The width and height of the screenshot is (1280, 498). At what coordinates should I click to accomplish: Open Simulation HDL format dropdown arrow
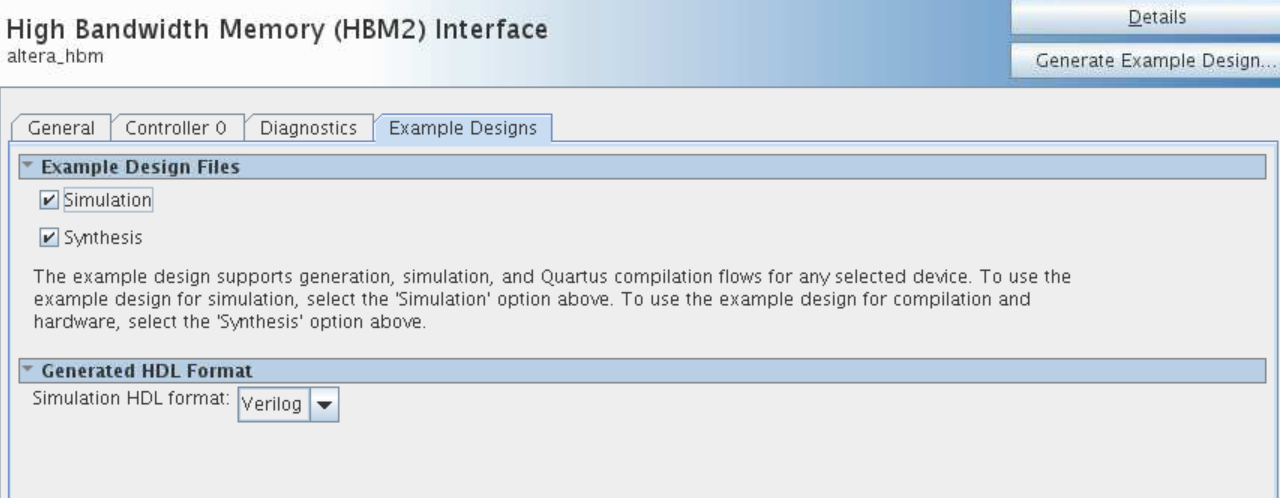point(325,404)
